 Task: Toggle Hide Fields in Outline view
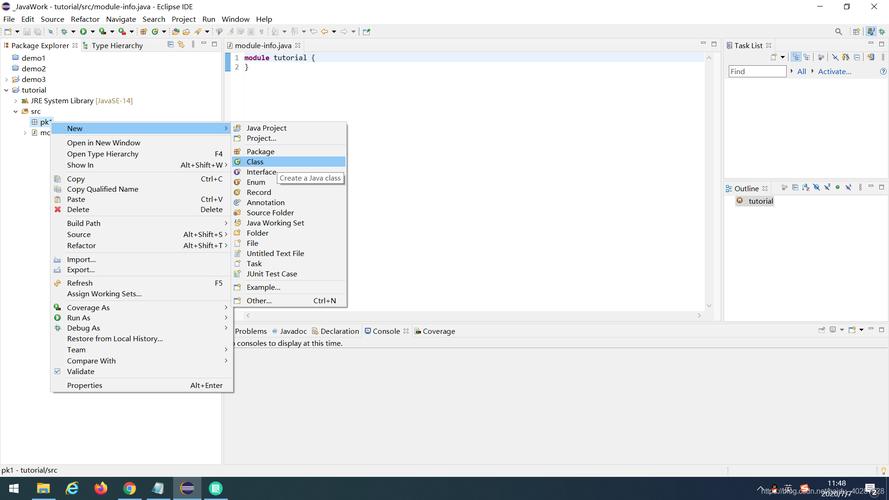point(816,187)
